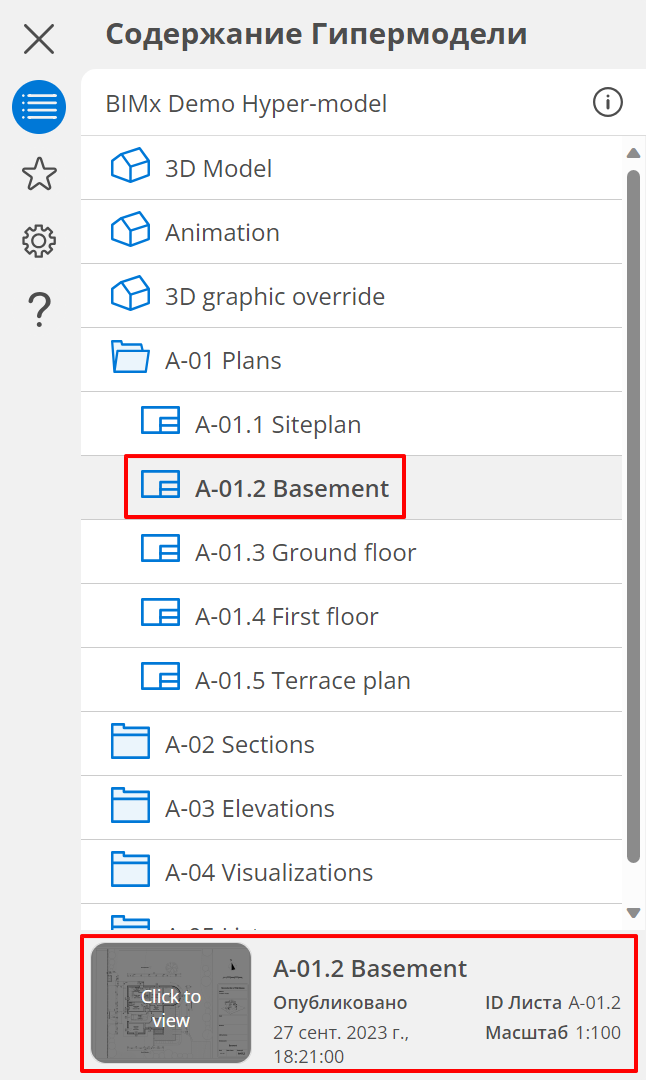Expand the A-04 Visualizations folder

[130, 871]
